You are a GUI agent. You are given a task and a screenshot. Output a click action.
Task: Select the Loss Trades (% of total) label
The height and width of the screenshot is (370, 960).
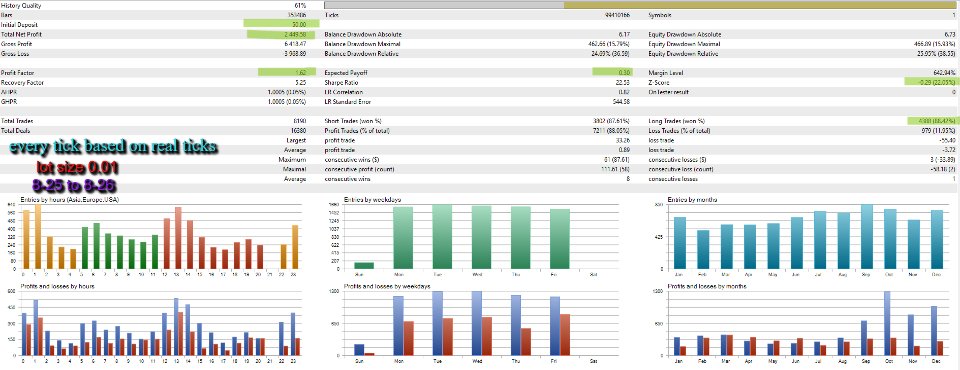680,130
